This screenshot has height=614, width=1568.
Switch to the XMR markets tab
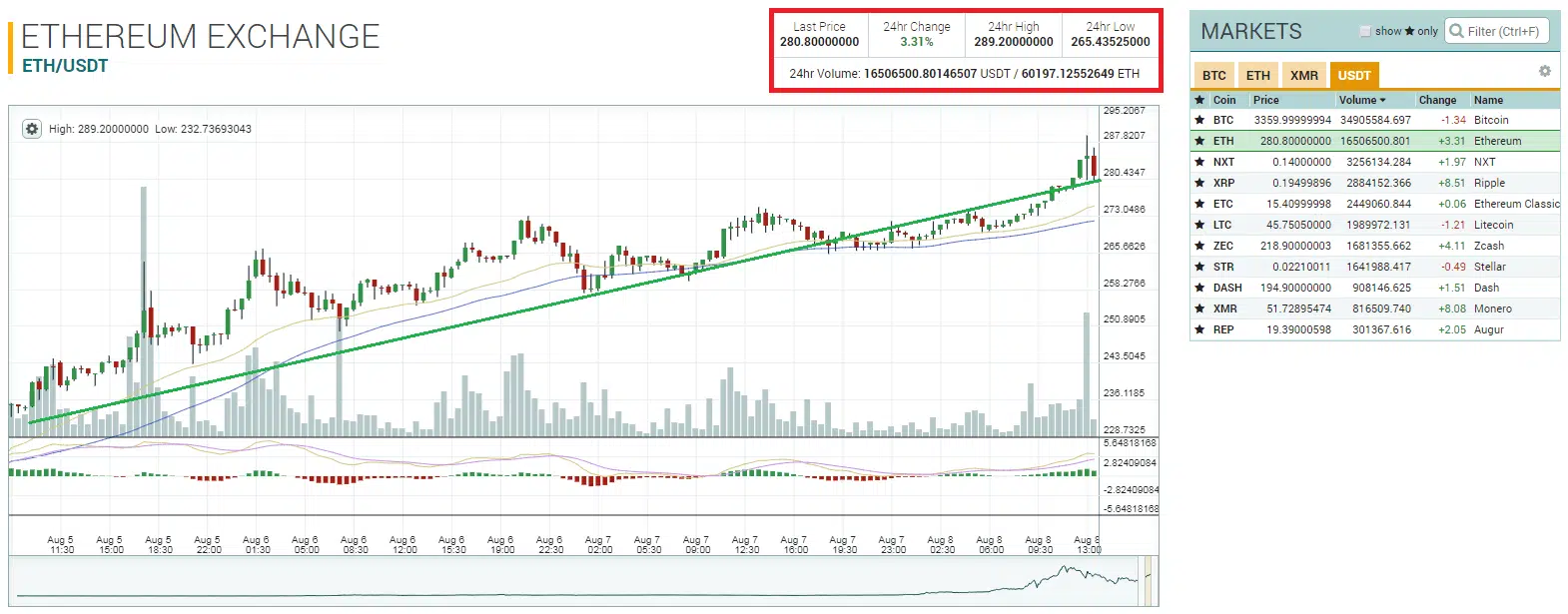point(1303,75)
